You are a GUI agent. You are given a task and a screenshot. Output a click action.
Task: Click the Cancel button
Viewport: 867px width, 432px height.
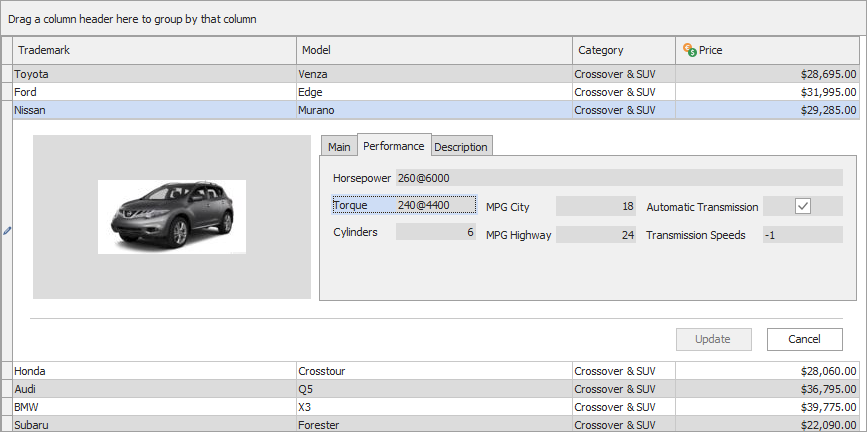(x=805, y=339)
